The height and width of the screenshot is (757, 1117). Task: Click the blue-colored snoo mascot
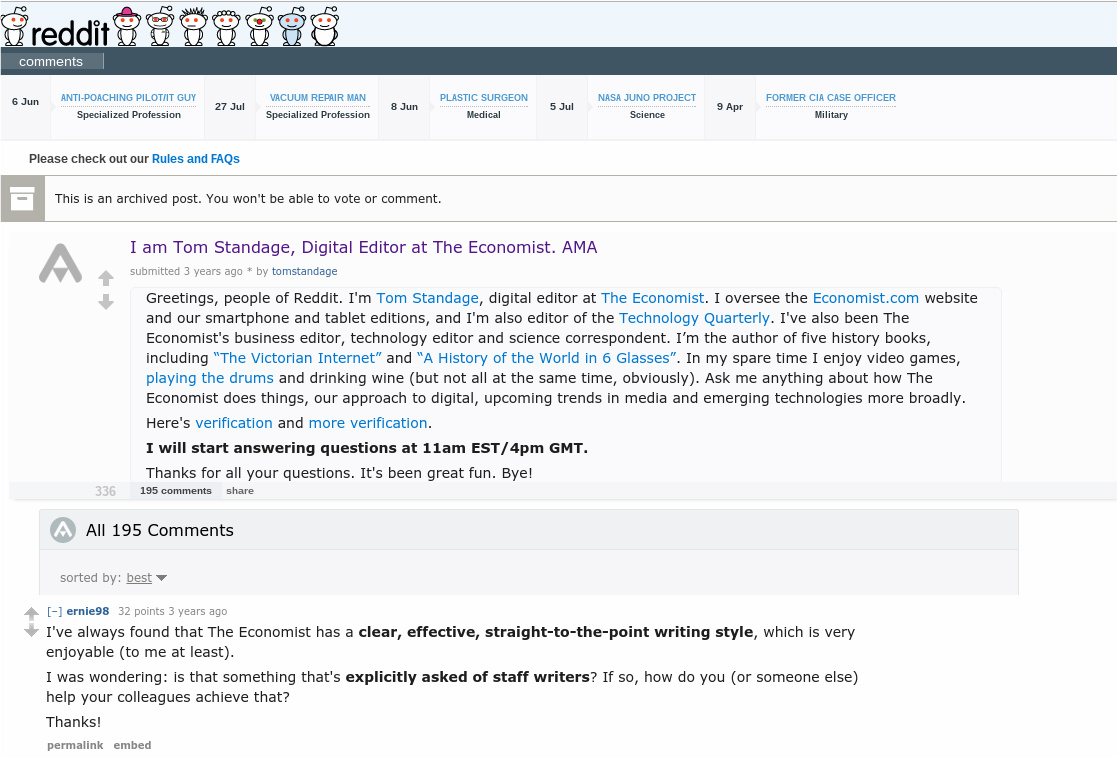(292, 26)
